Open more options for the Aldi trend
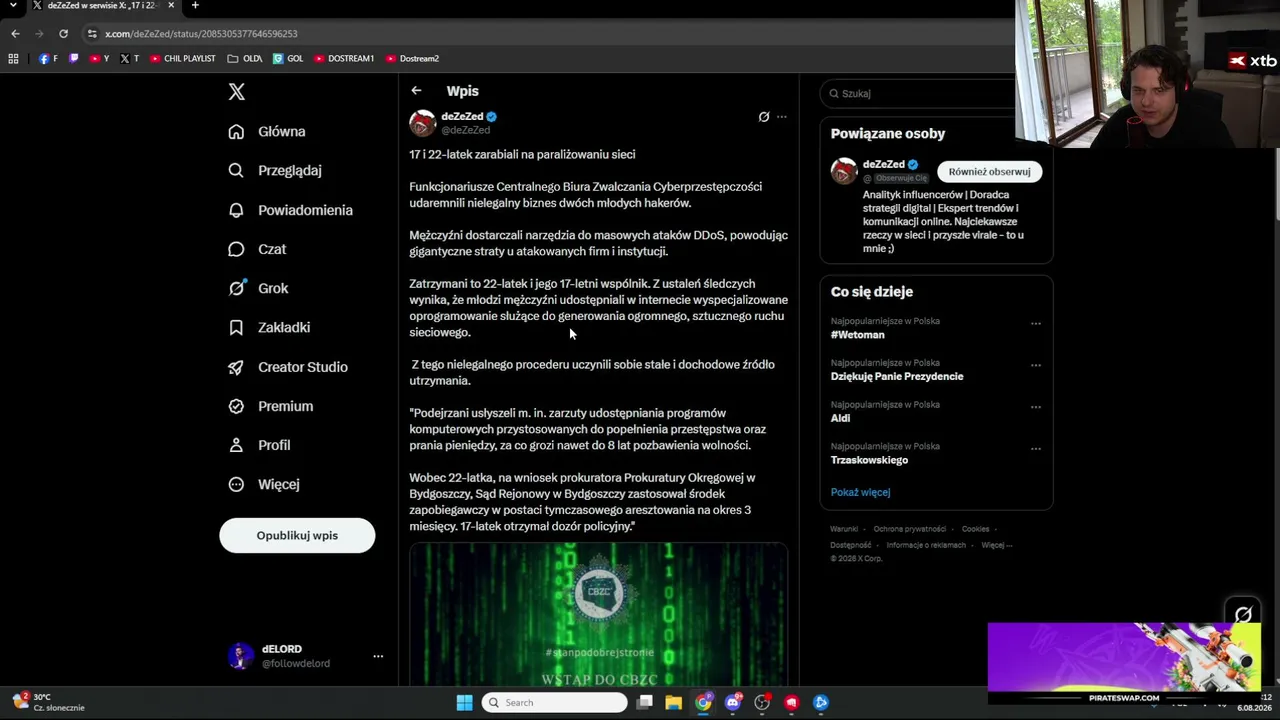 1036,407
